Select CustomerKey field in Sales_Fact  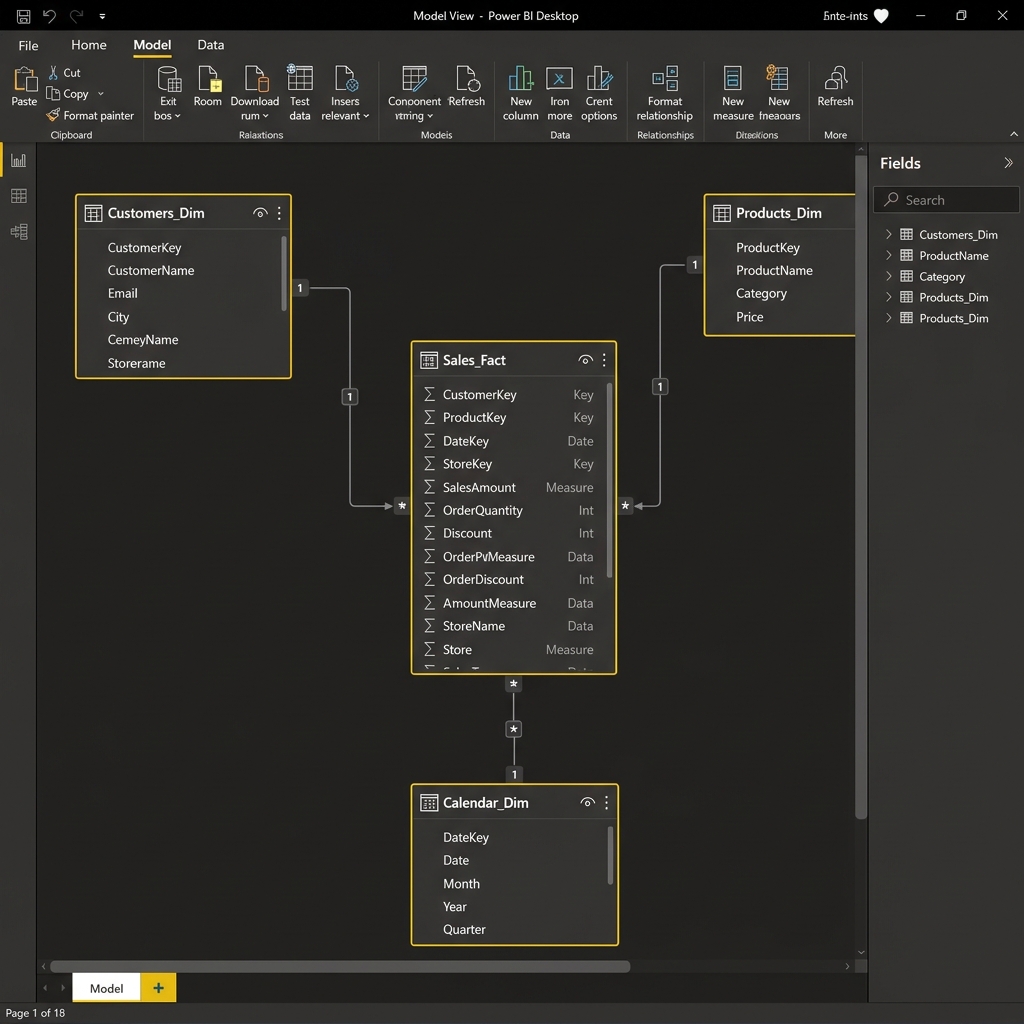click(x=509, y=394)
